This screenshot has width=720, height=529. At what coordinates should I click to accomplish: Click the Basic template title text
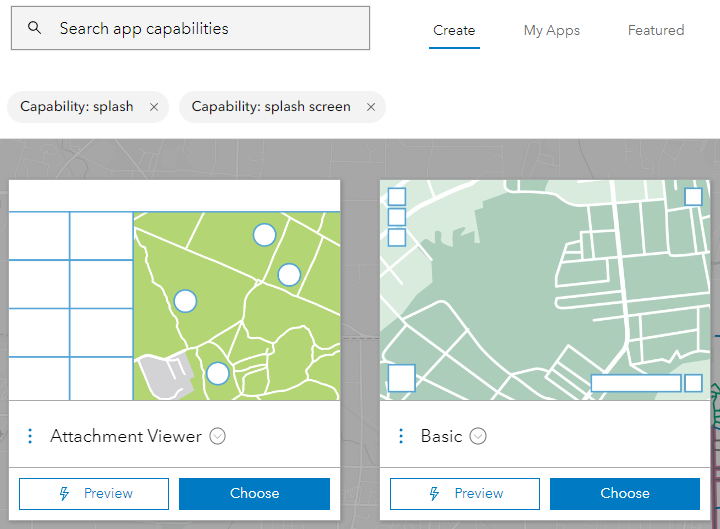pyautogui.click(x=441, y=436)
